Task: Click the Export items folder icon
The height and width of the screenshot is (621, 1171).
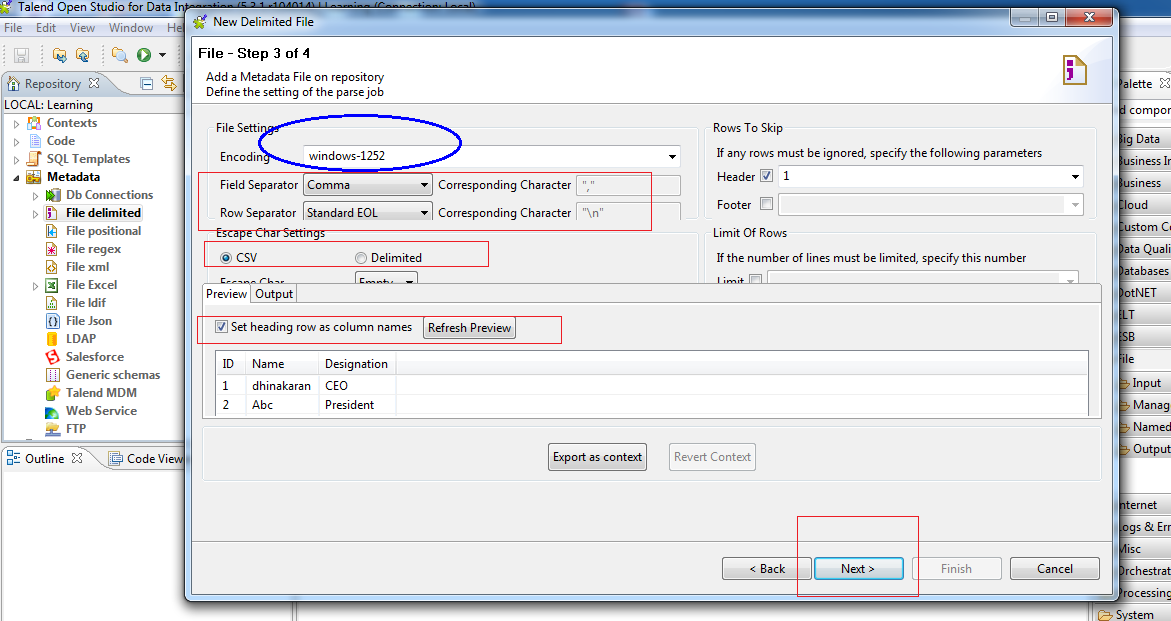Action: pos(82,54)
